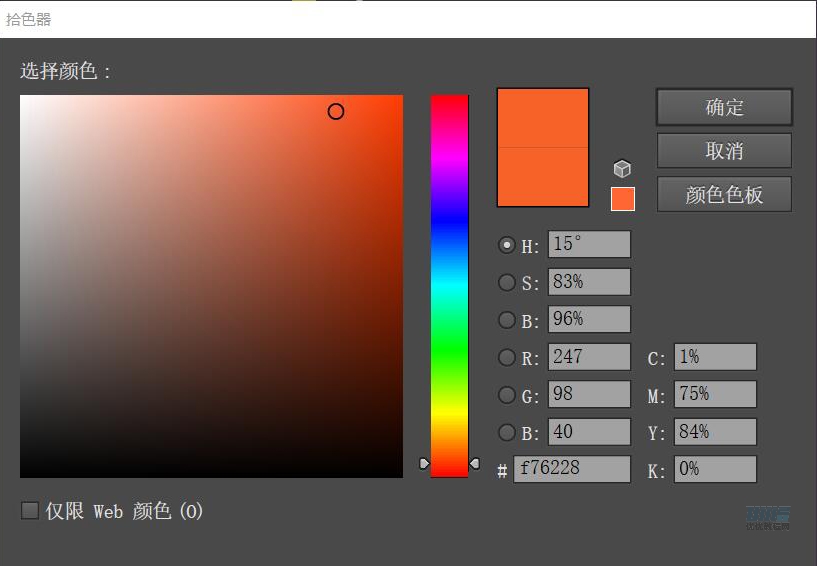Select the R red radio button
The height and width of the screenshot is (566, 817).
tap(507, 357)
